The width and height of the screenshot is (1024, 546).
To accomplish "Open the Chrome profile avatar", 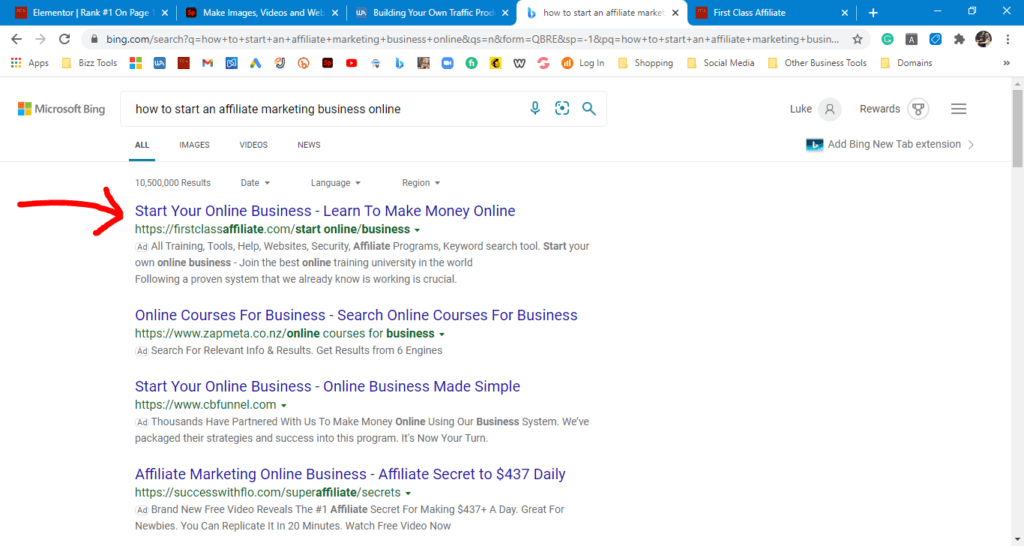I will point(983,39).
